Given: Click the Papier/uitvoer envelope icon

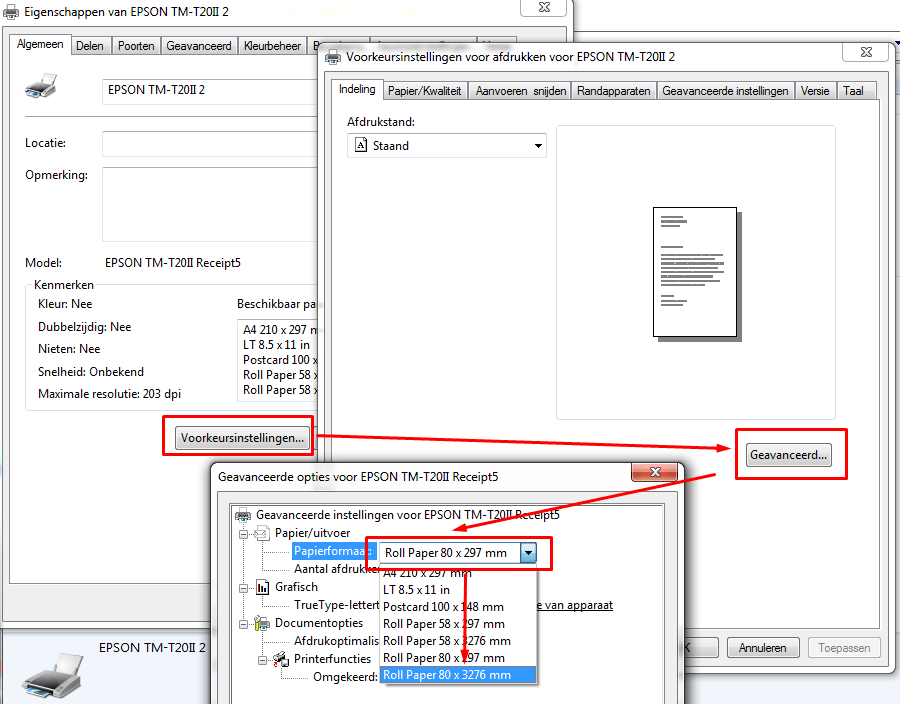Looking at the screenshot, I should pyautogui.click(x=263, y=533).
